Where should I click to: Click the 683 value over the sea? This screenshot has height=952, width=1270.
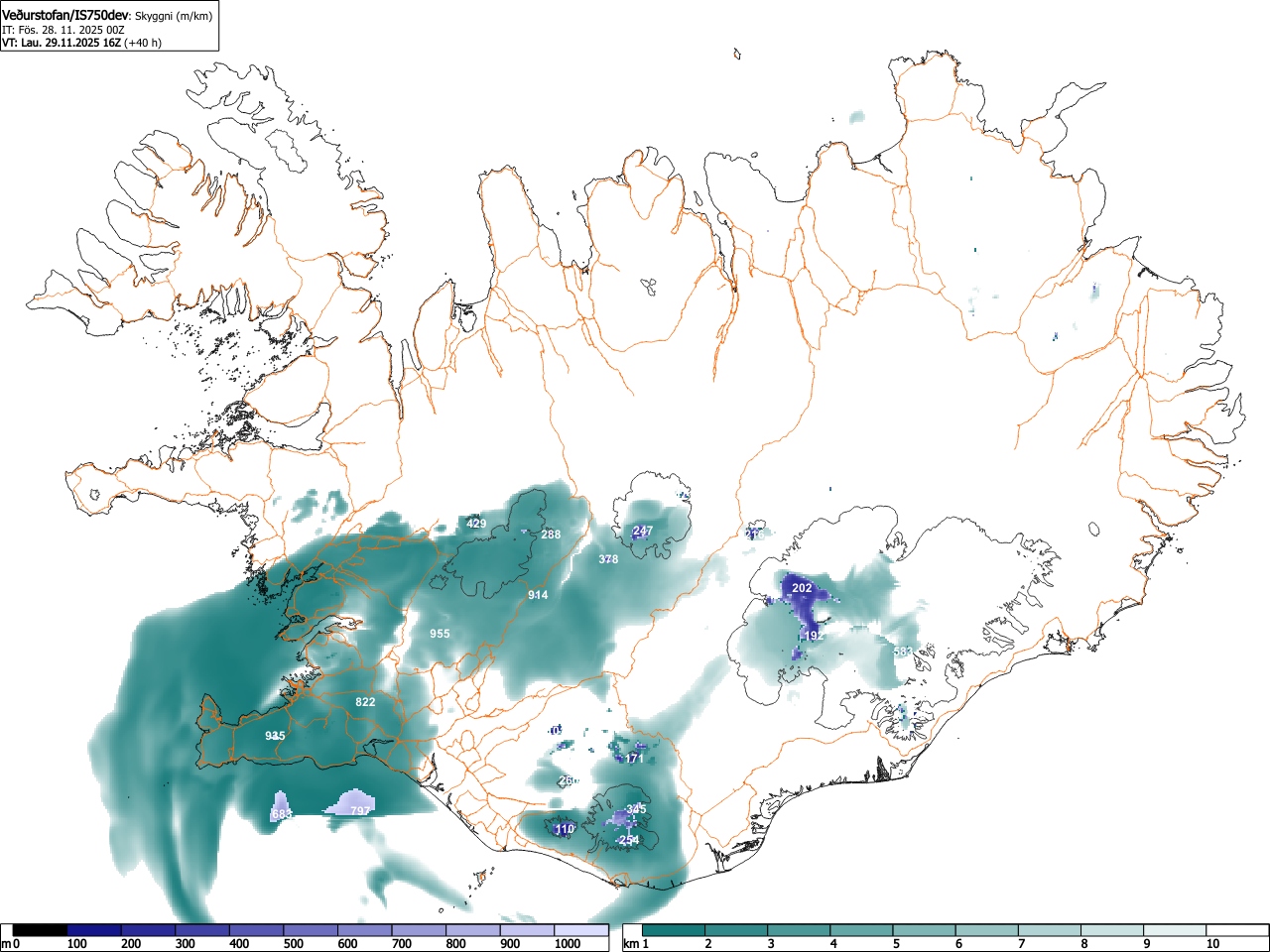pos(281,814)
